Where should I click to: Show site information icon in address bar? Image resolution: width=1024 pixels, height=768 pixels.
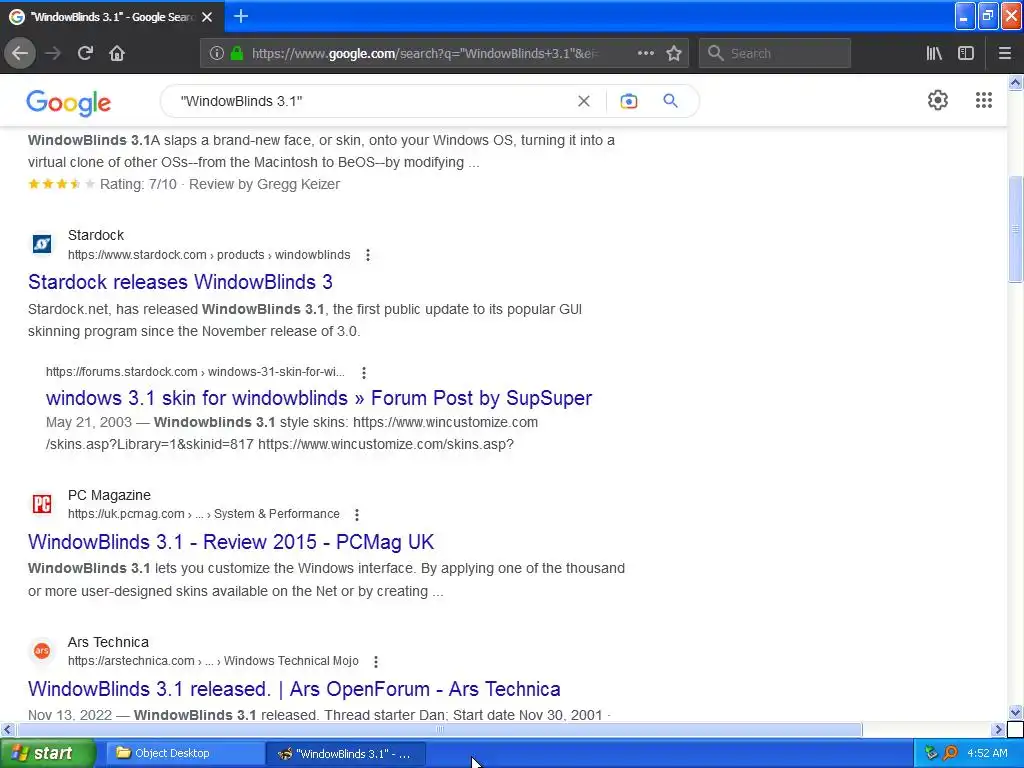[x=216, y=54]
